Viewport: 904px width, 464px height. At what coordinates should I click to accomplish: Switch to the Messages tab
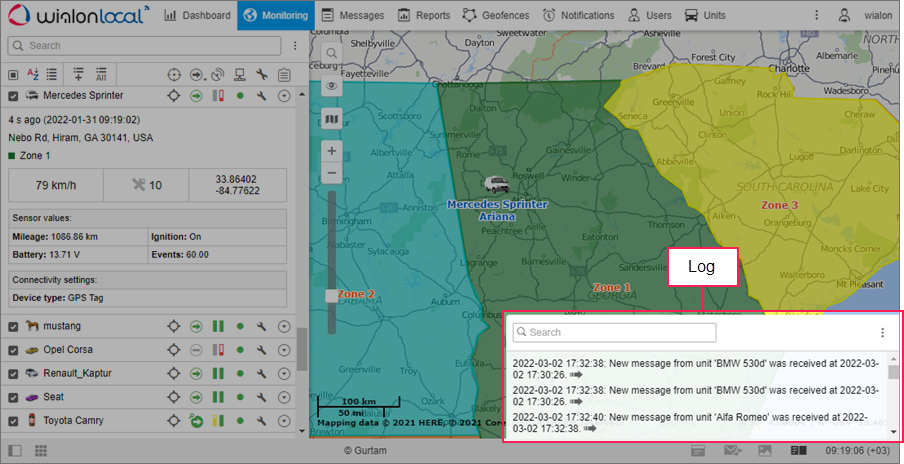coord(353,16)
